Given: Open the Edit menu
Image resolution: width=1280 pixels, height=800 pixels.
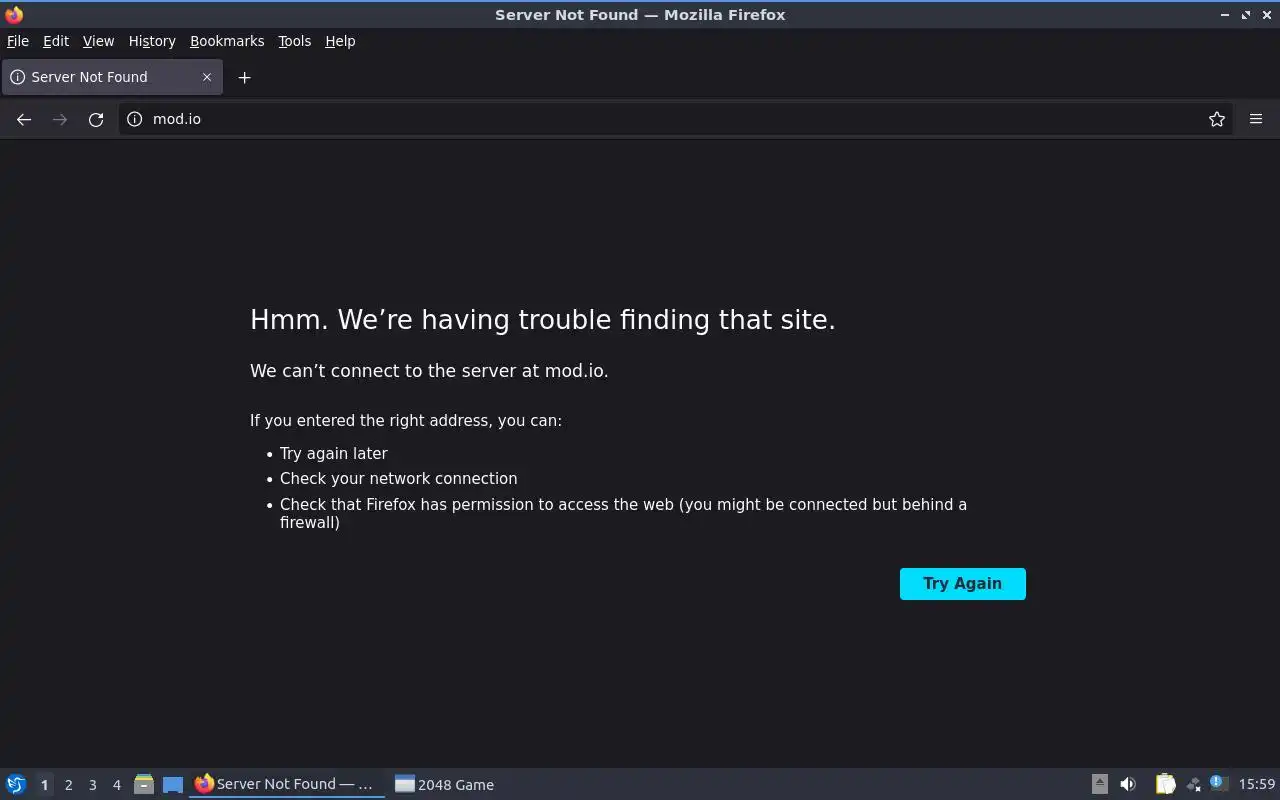Looking at the screenshot, I should pos(56,41).
